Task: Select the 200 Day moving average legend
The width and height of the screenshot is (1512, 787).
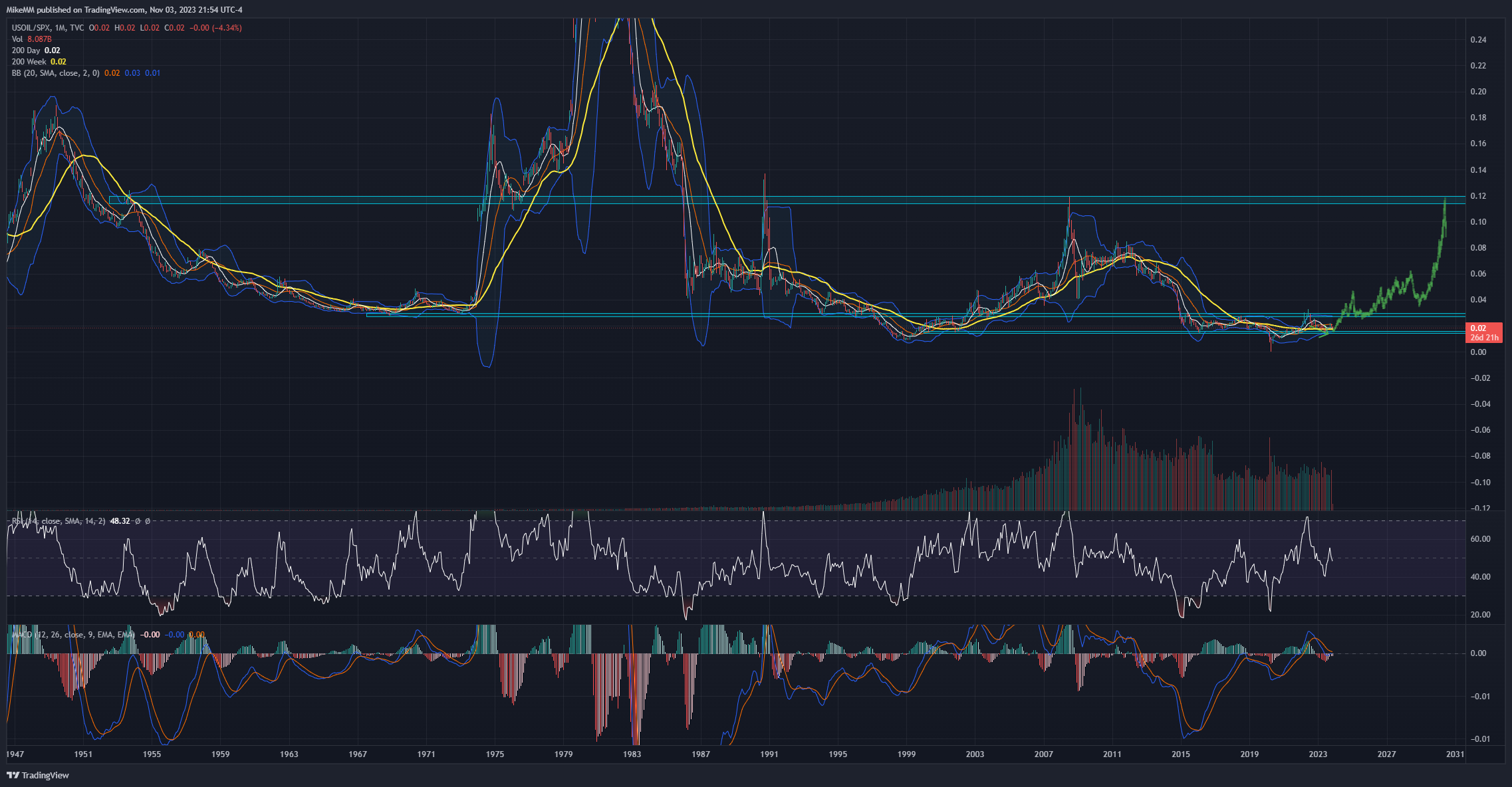Action: pyautogui.click(x=36, y=51)
